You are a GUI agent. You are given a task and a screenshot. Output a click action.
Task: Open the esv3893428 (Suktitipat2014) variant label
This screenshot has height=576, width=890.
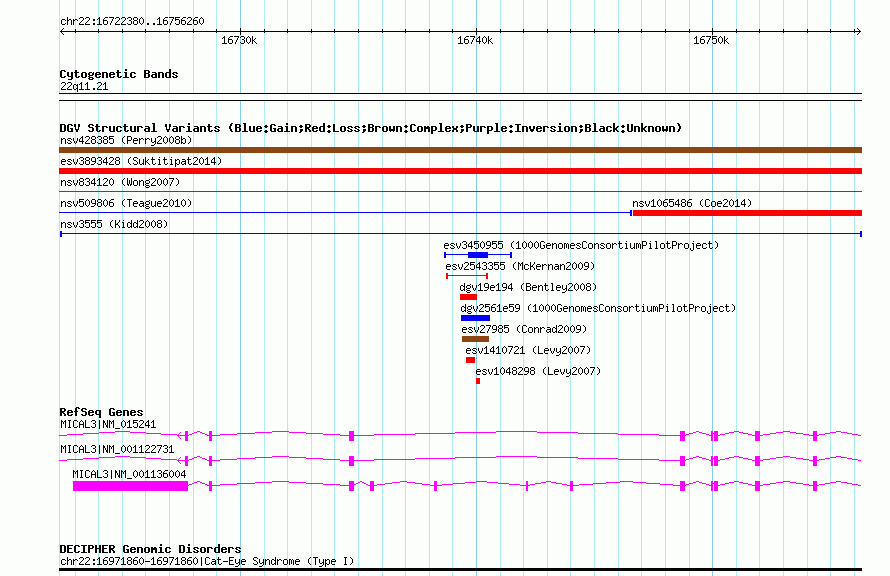coord(141,161)
